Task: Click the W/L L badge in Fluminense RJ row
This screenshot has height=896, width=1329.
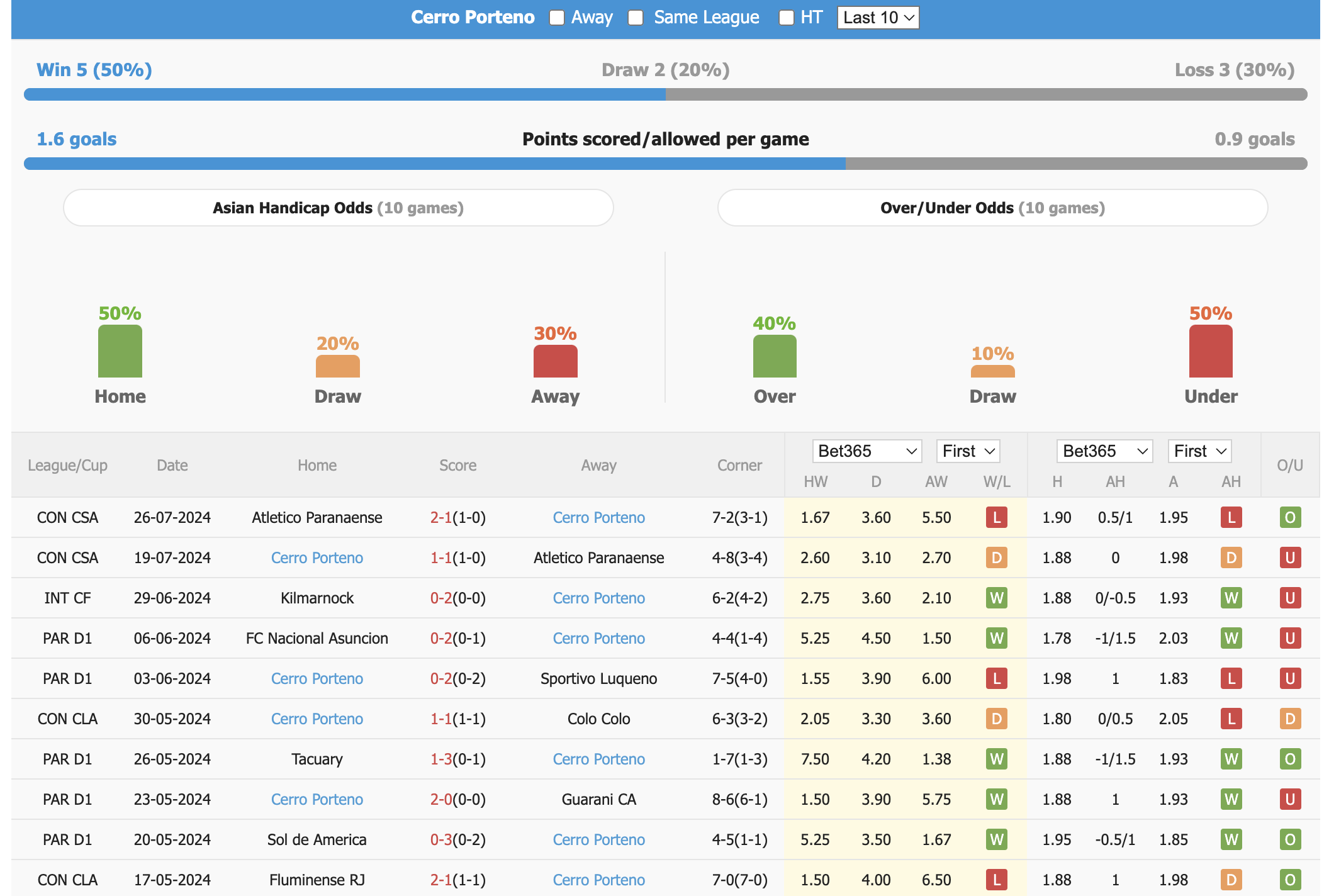Action: pos(997,880)
